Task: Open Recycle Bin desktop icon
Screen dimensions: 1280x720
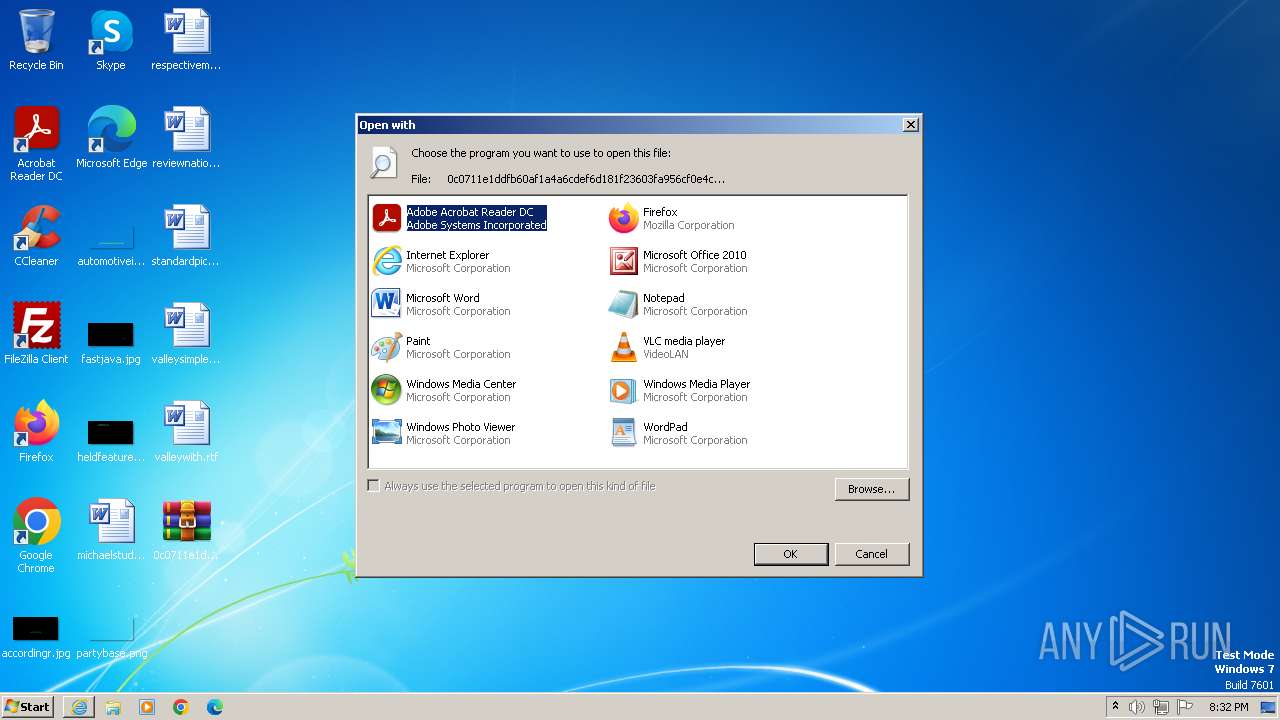Action: 36,41
